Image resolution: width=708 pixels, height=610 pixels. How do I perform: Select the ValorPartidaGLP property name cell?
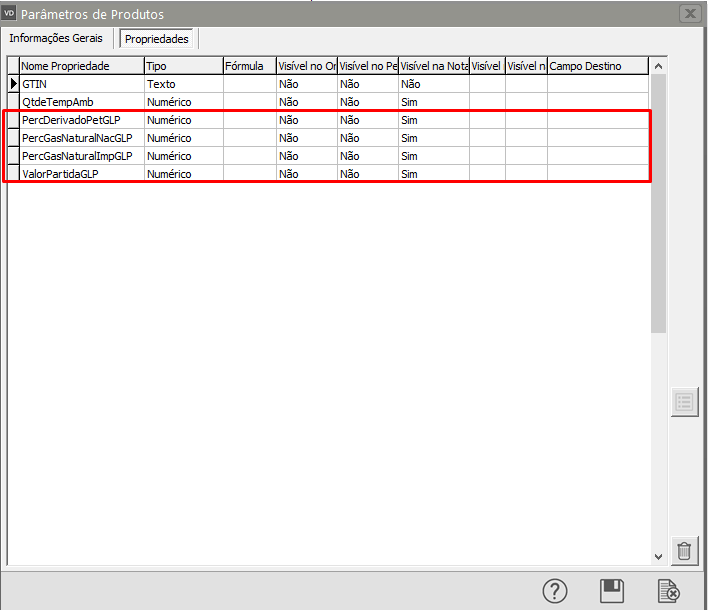coord(81,174)
